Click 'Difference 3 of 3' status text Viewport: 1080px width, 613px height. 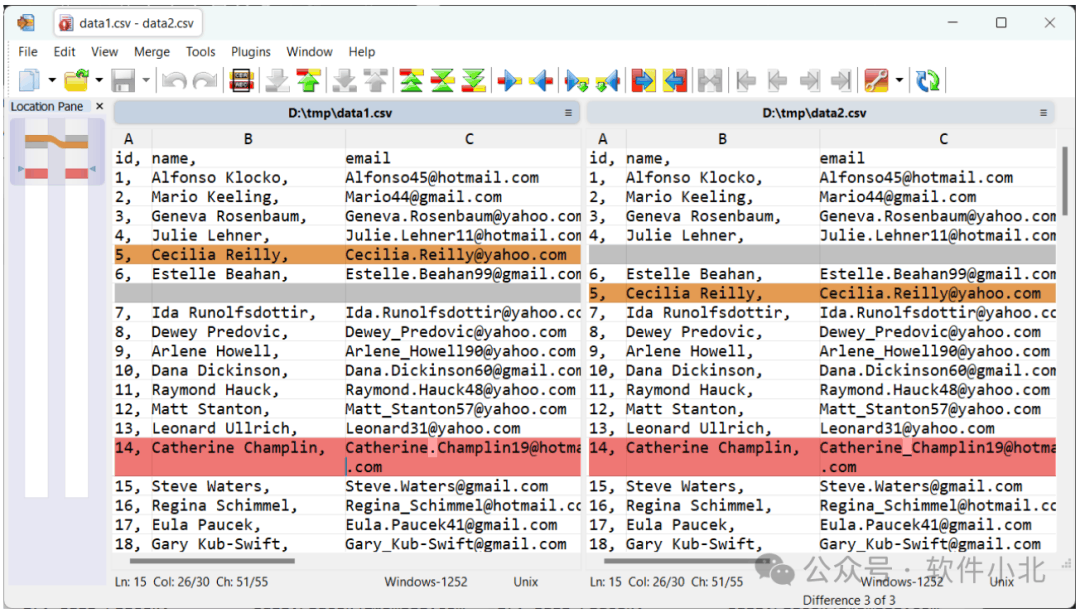tap(849, 600)
